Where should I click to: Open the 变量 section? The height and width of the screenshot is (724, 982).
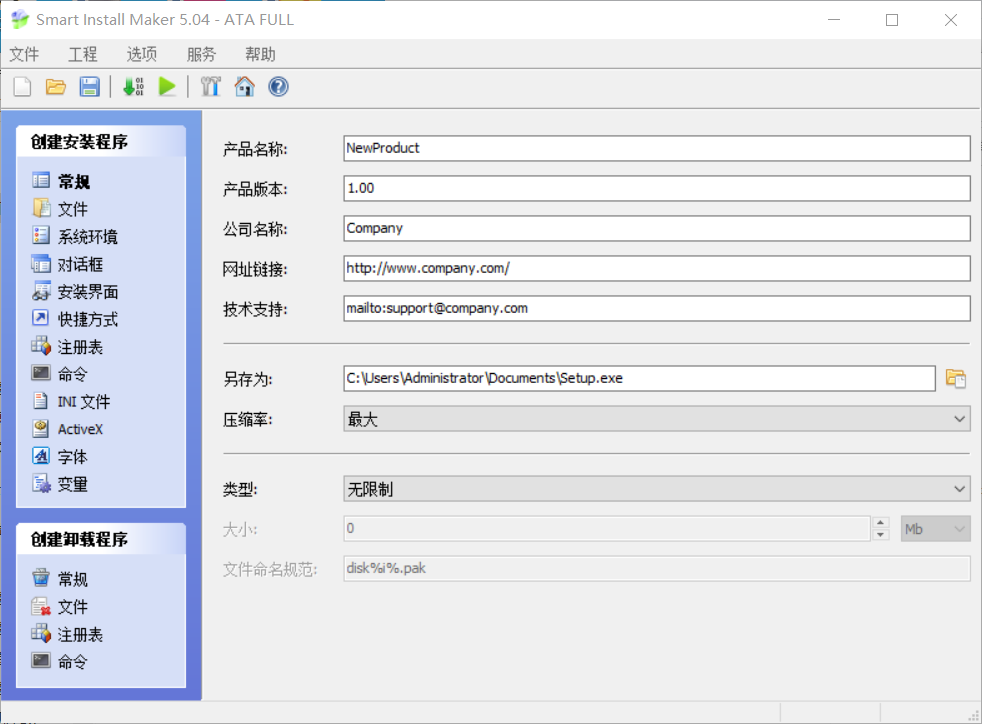tap(59, 484)
